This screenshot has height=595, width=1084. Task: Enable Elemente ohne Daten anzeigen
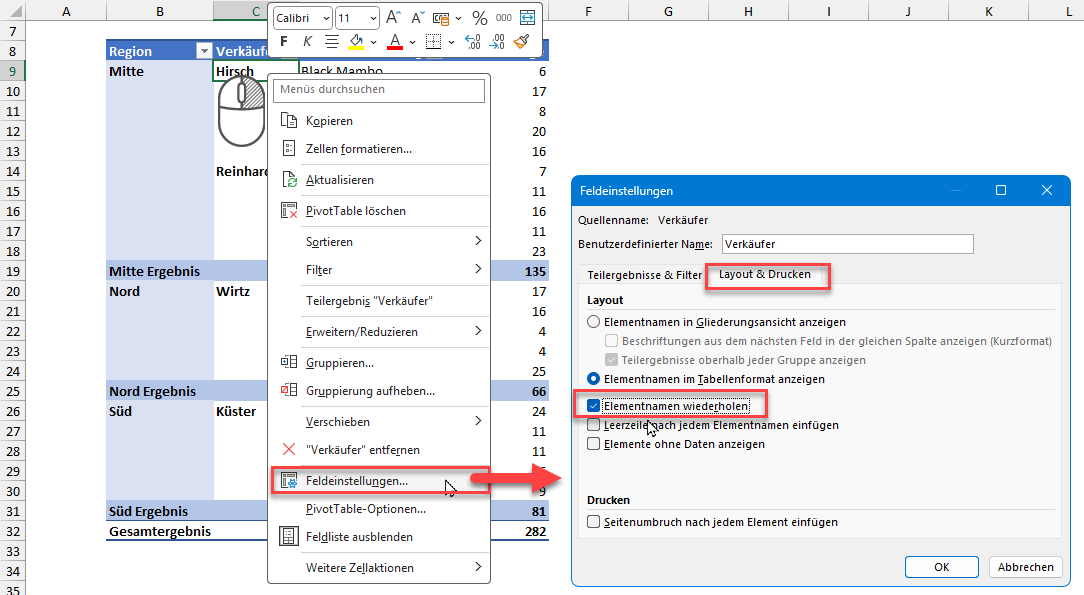[594, 444]
